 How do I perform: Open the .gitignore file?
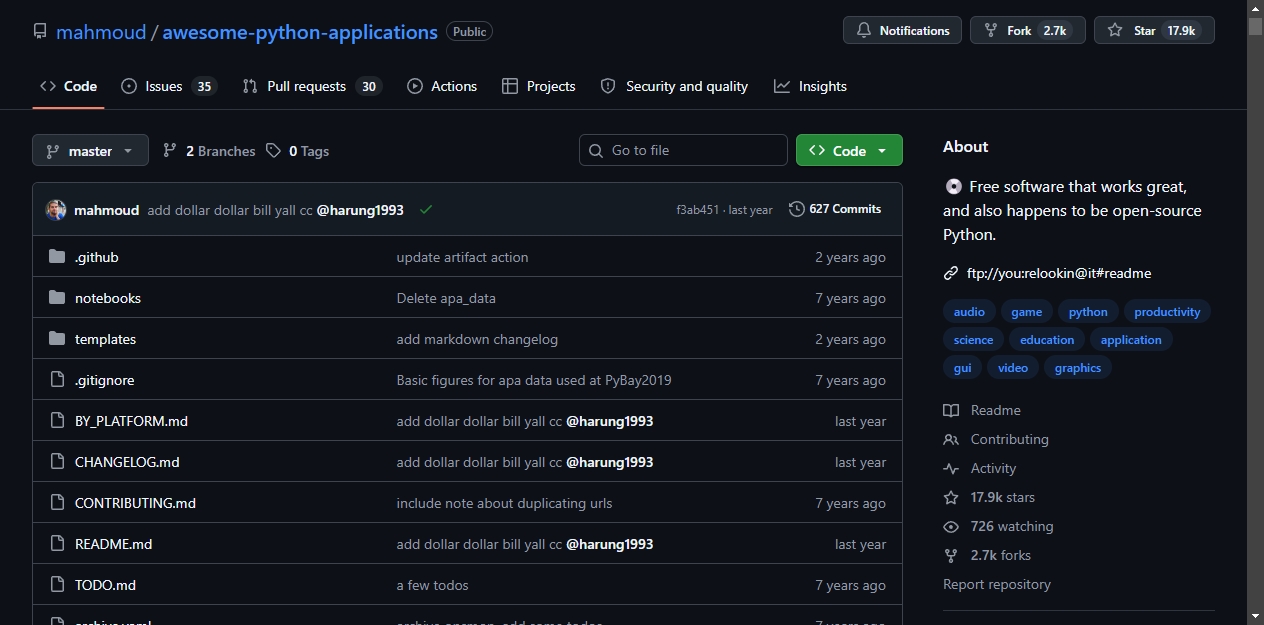coord(104,380)
